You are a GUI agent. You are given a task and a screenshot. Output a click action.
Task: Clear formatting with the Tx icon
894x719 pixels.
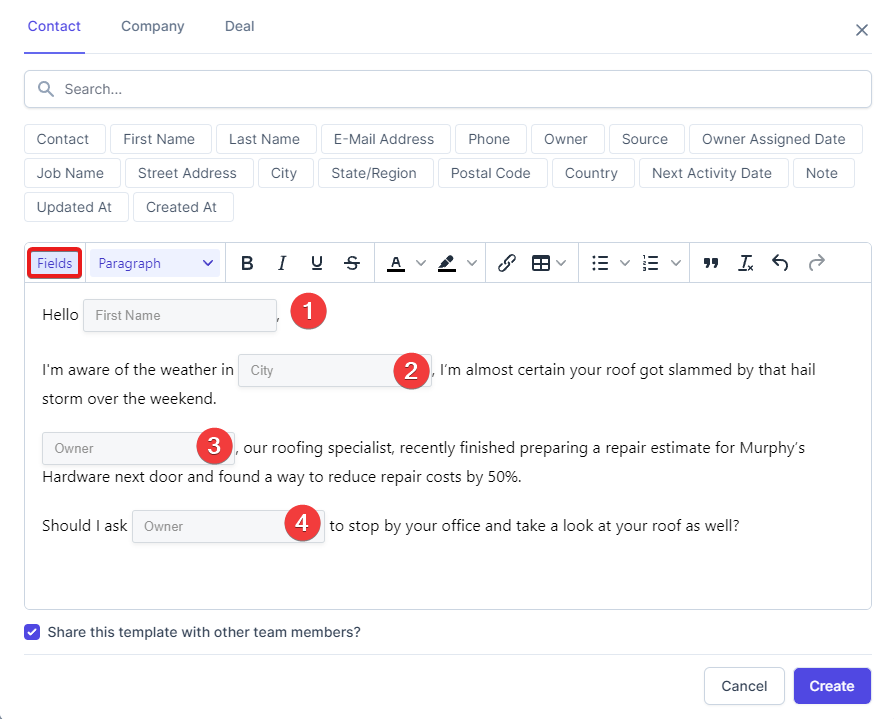745,262
